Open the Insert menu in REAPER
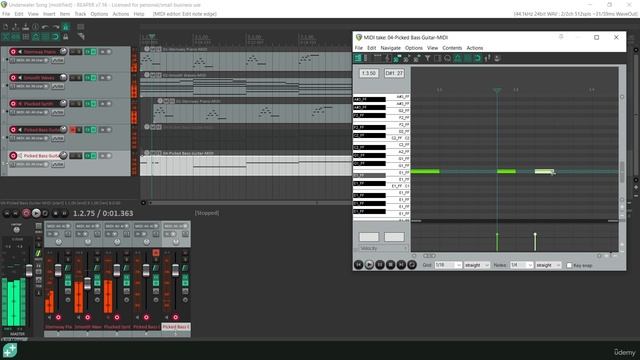 point(49,14)
